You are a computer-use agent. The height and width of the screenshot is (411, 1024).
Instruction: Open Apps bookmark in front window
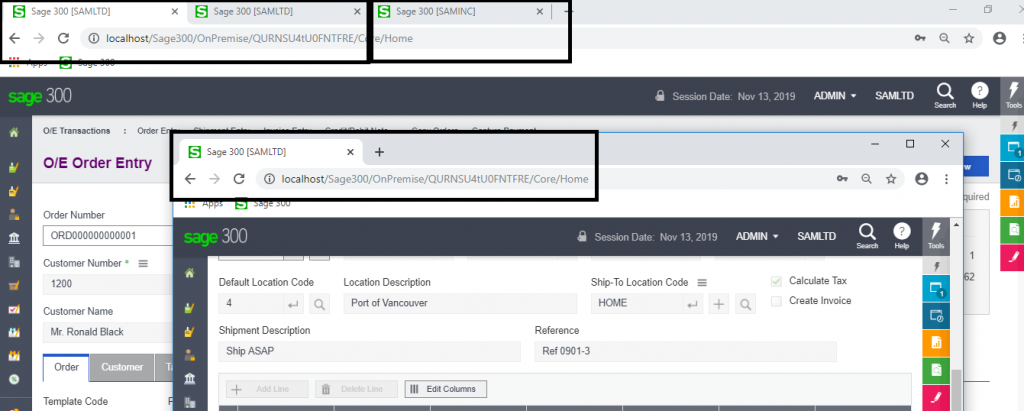click(204, 203)
